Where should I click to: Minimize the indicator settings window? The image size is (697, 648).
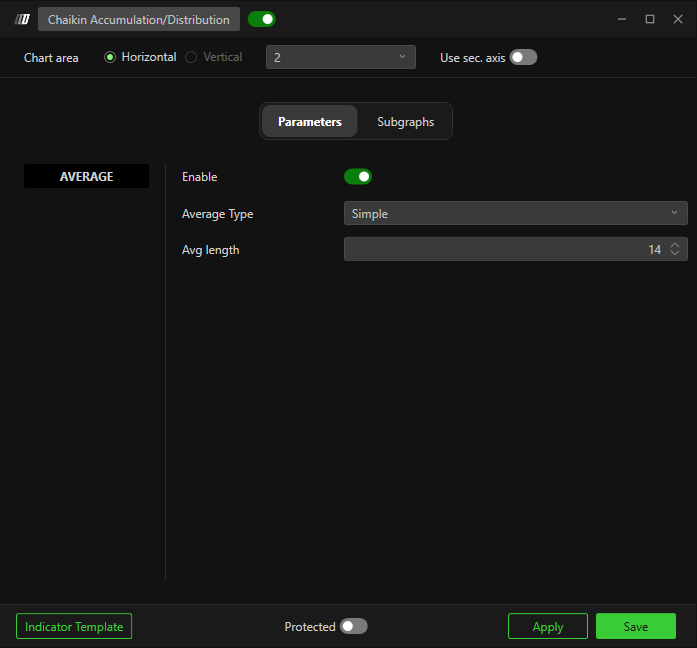pyautogui.click(x=622, y=19)
